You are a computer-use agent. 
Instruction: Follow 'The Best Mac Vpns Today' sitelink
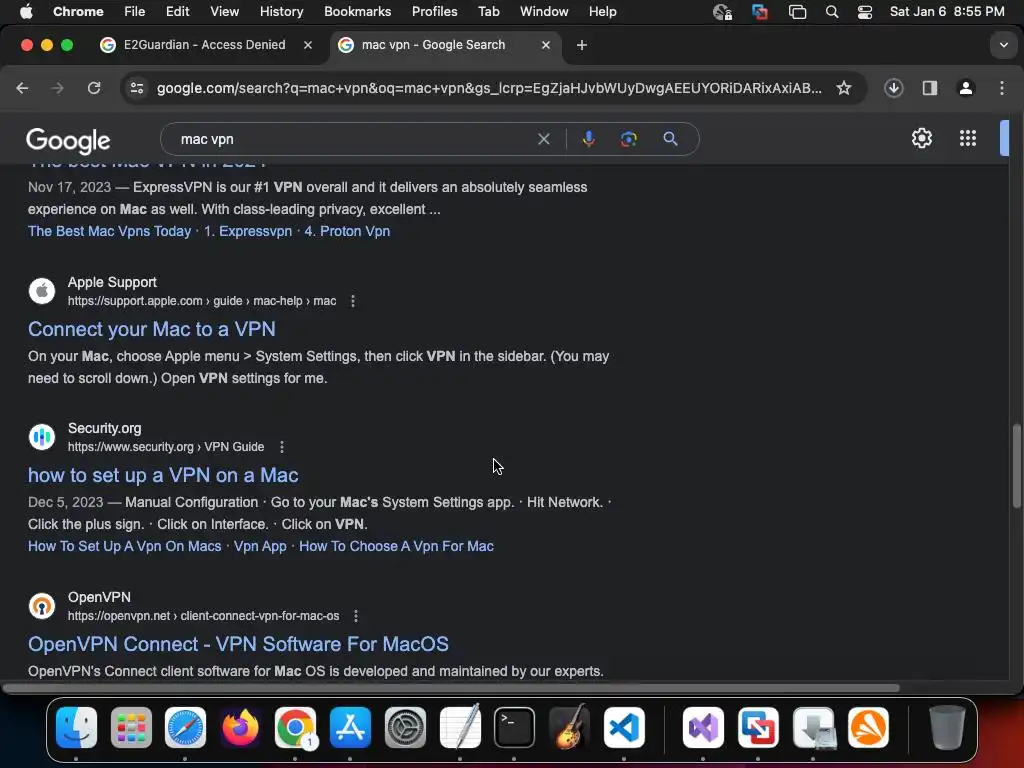pos(110,231)
